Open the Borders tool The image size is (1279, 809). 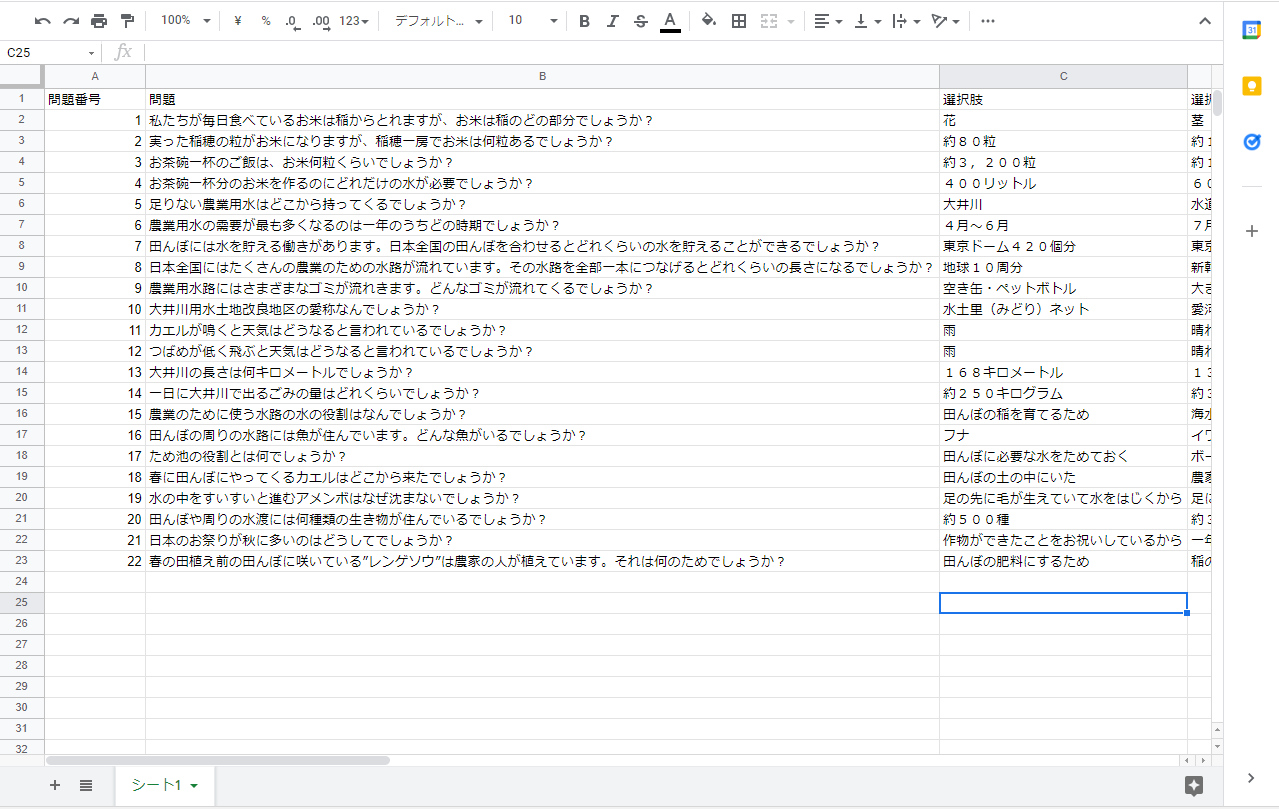tap(738, 20)
